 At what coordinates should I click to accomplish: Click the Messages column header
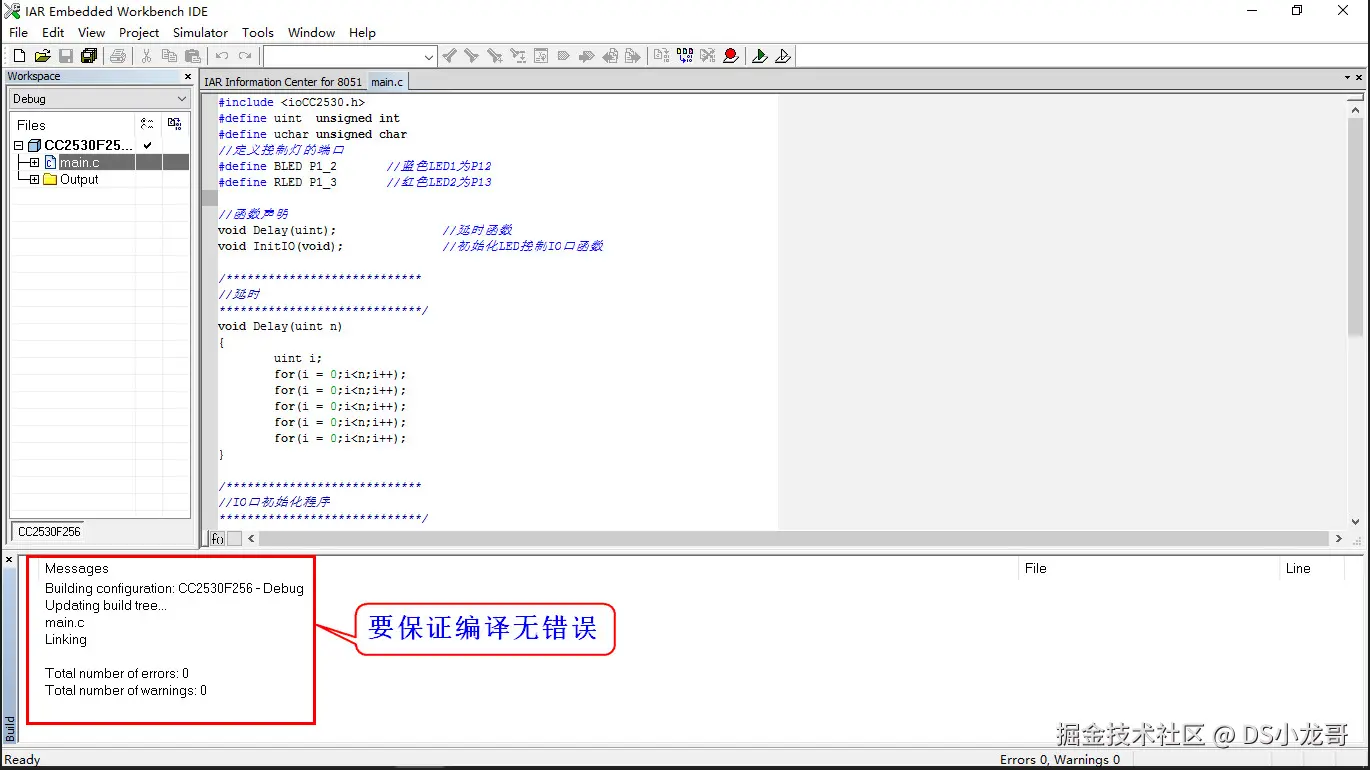coord(76,568)
